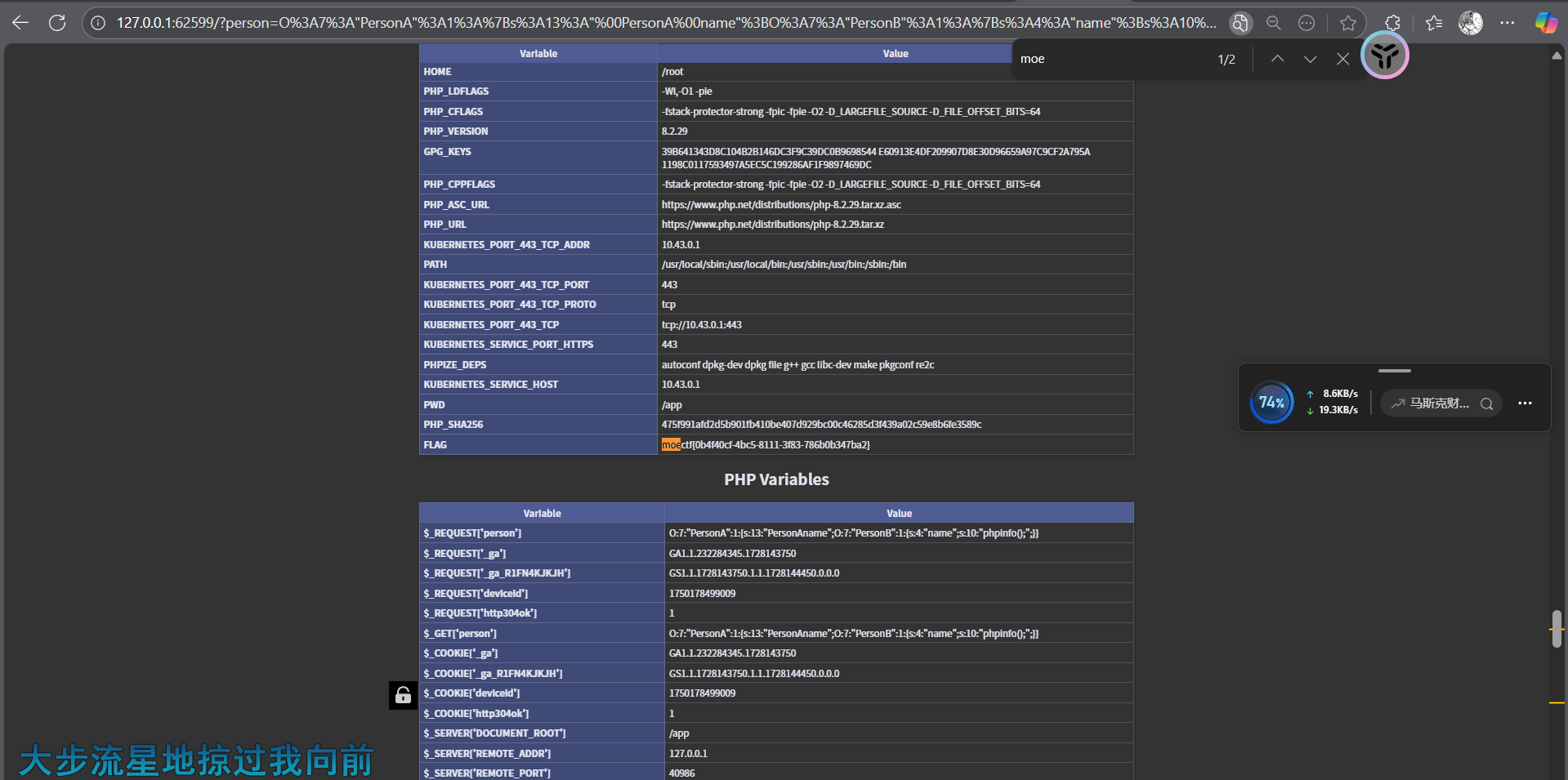Viewport: 1568px width, 780px height.
Task: Click the back navigation arrow
Action: 20,22
